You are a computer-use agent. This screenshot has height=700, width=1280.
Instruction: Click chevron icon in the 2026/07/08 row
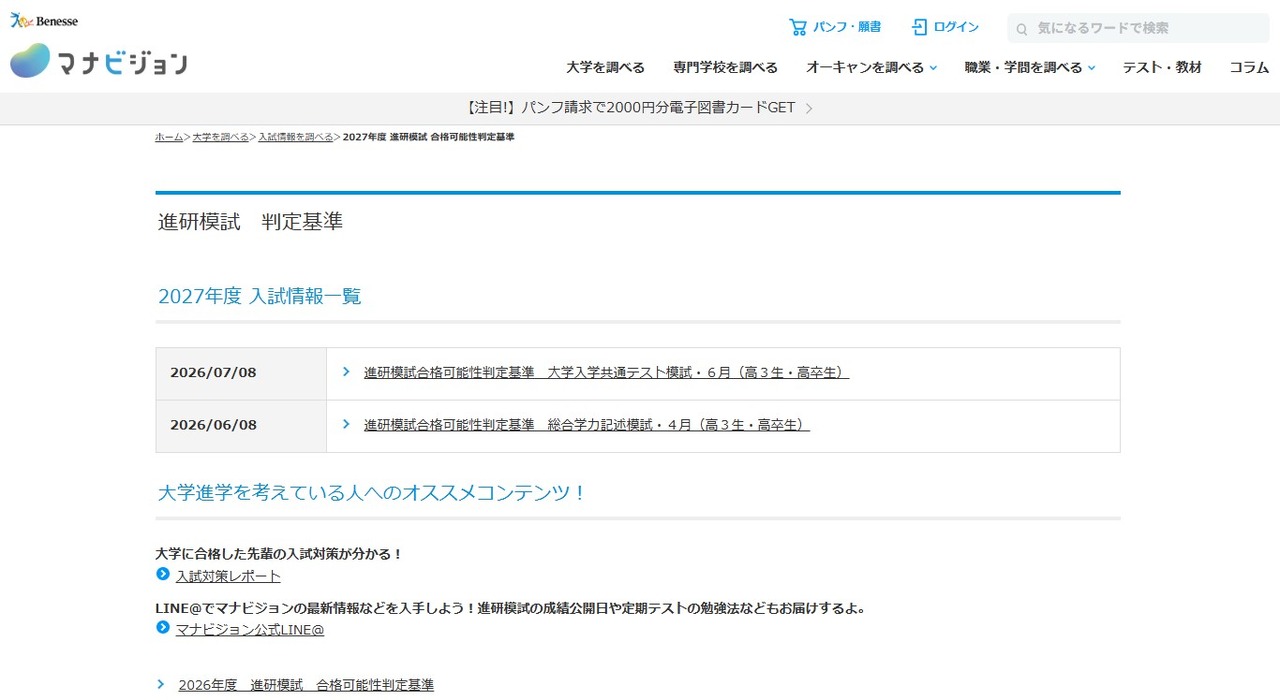click(x=346, y=371)
